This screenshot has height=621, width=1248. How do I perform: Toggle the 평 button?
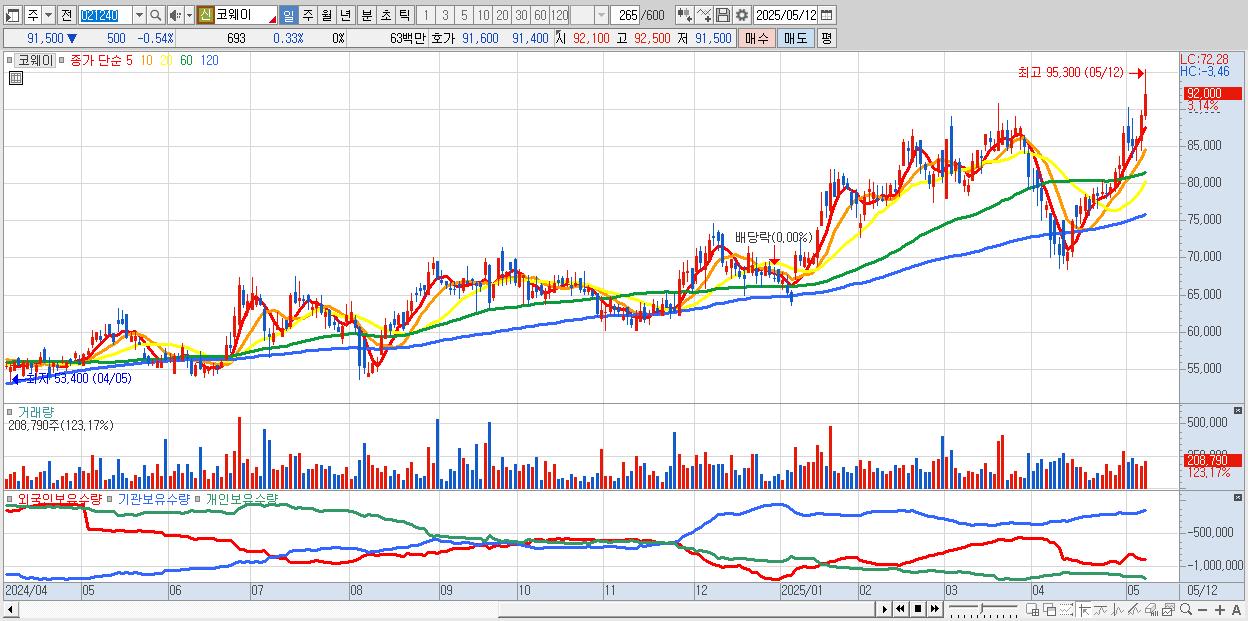826,38
